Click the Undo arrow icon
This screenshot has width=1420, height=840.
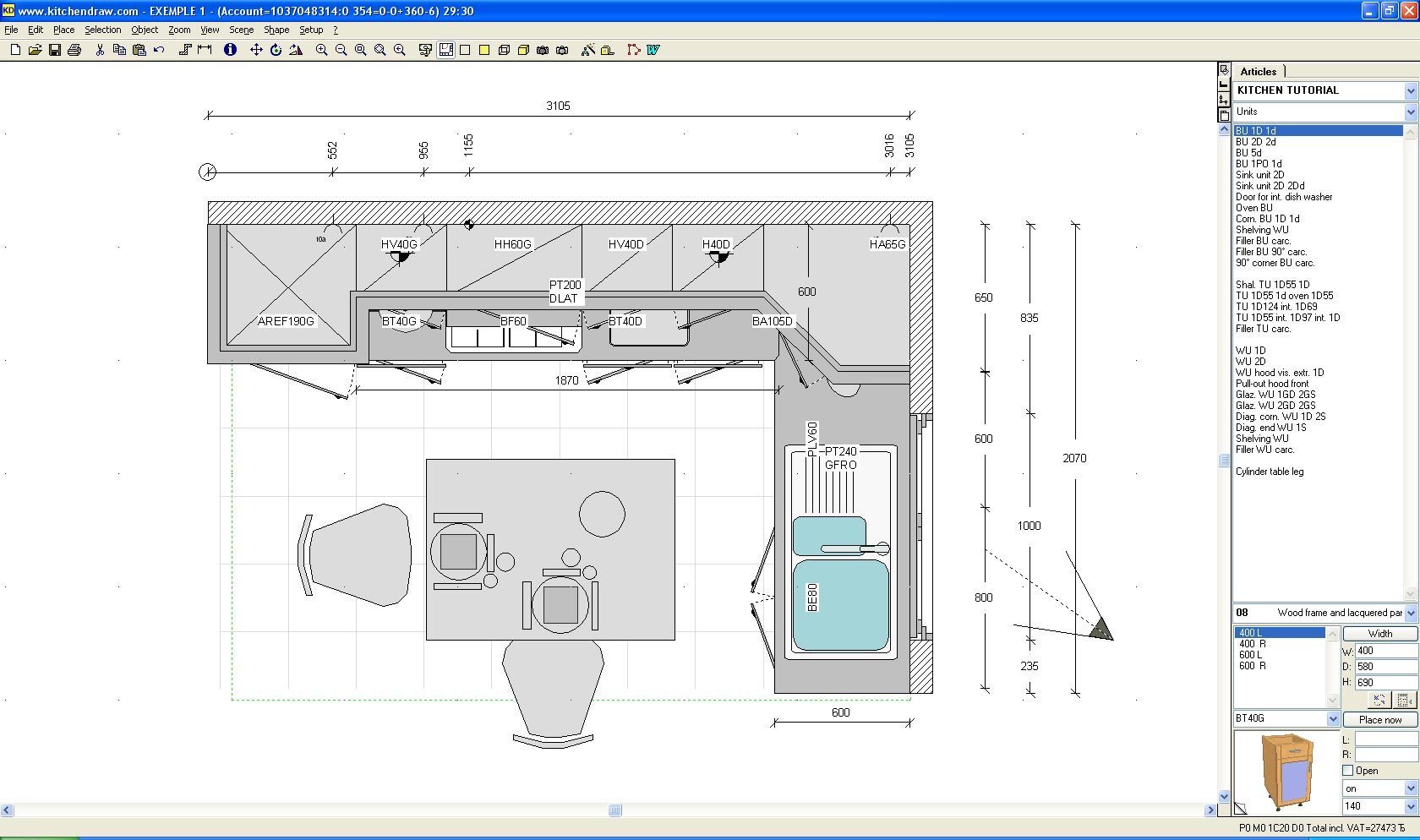(159, 50)
